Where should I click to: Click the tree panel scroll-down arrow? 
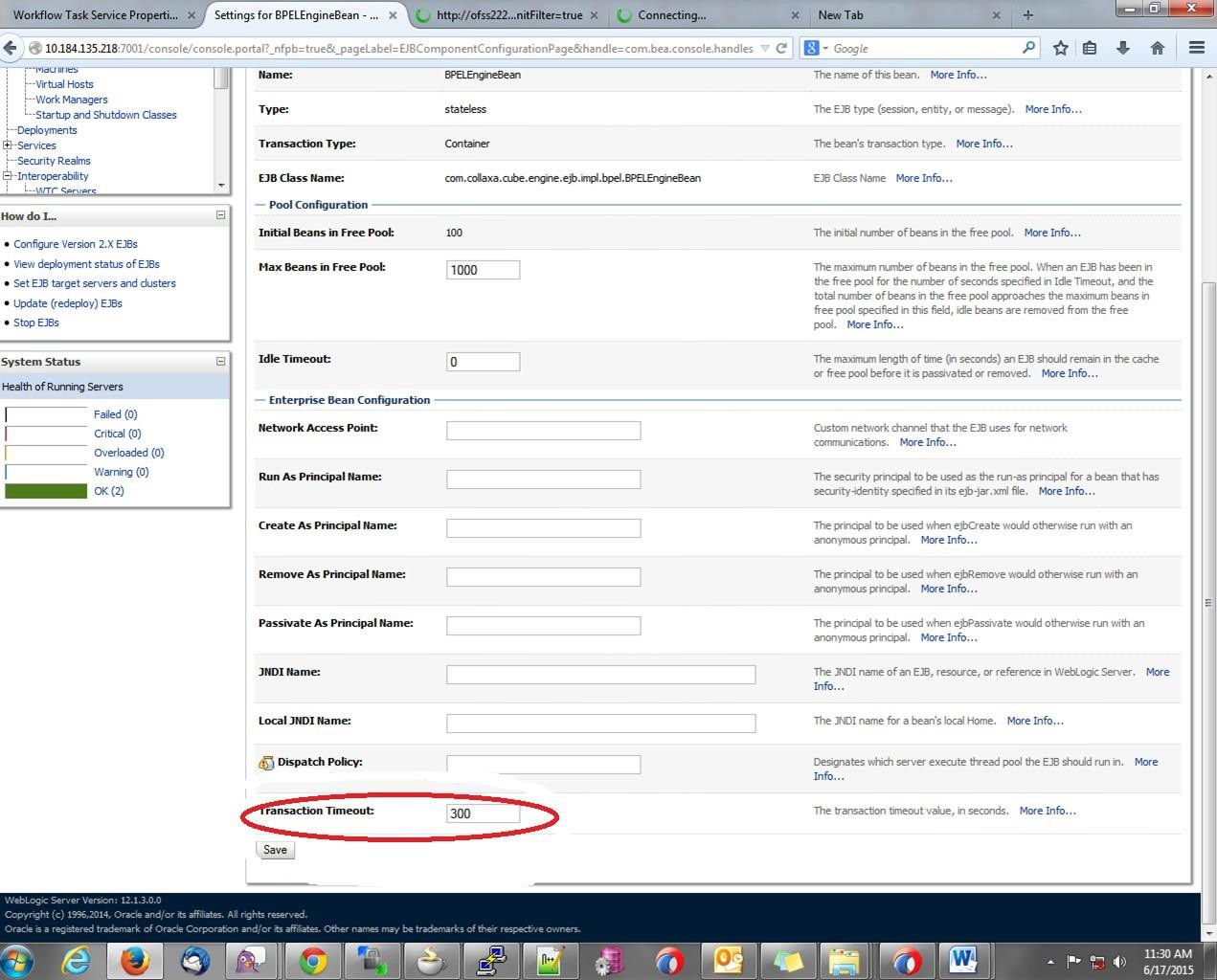click(x=221, y=185)
